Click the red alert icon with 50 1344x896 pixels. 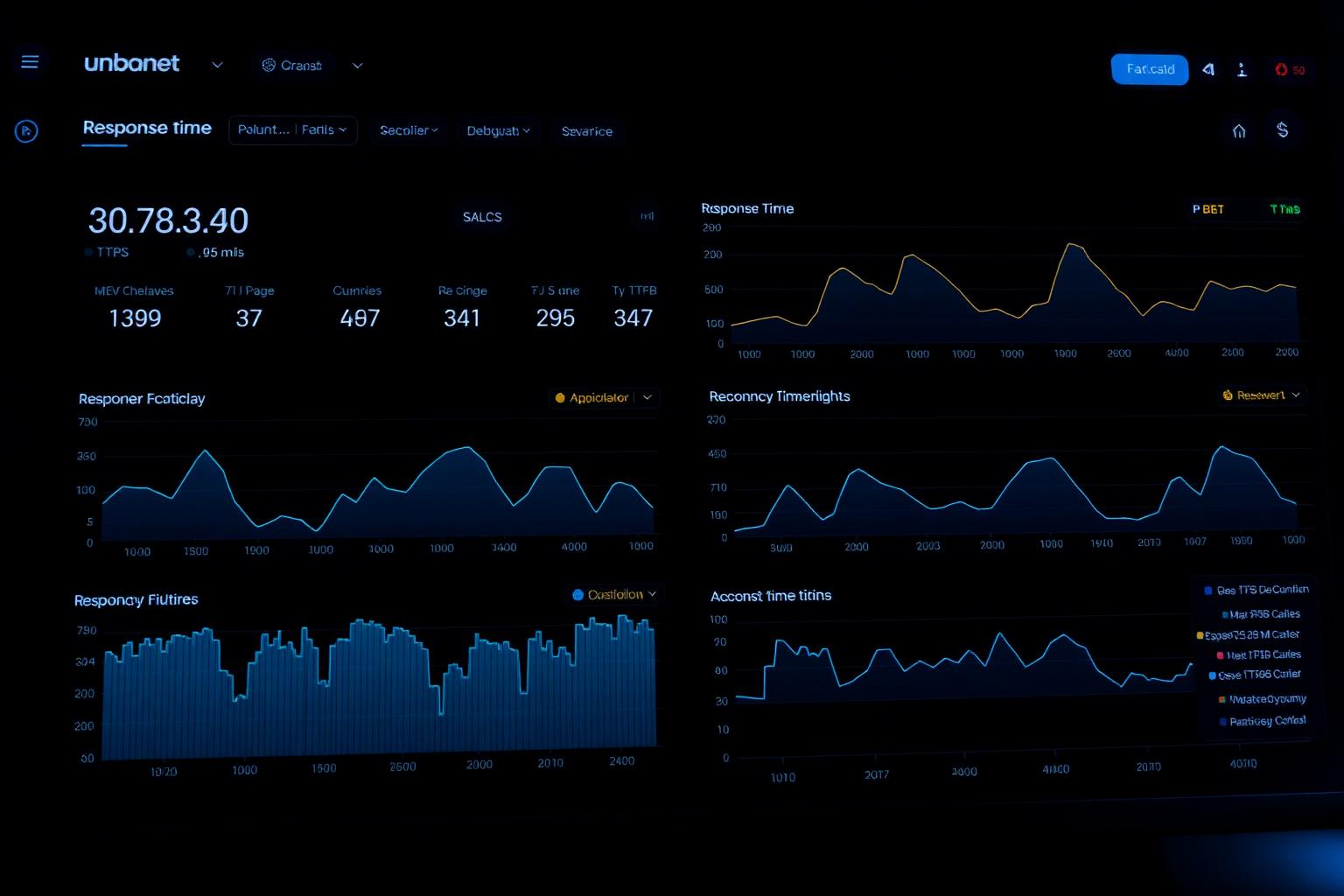coord(1289,70)
